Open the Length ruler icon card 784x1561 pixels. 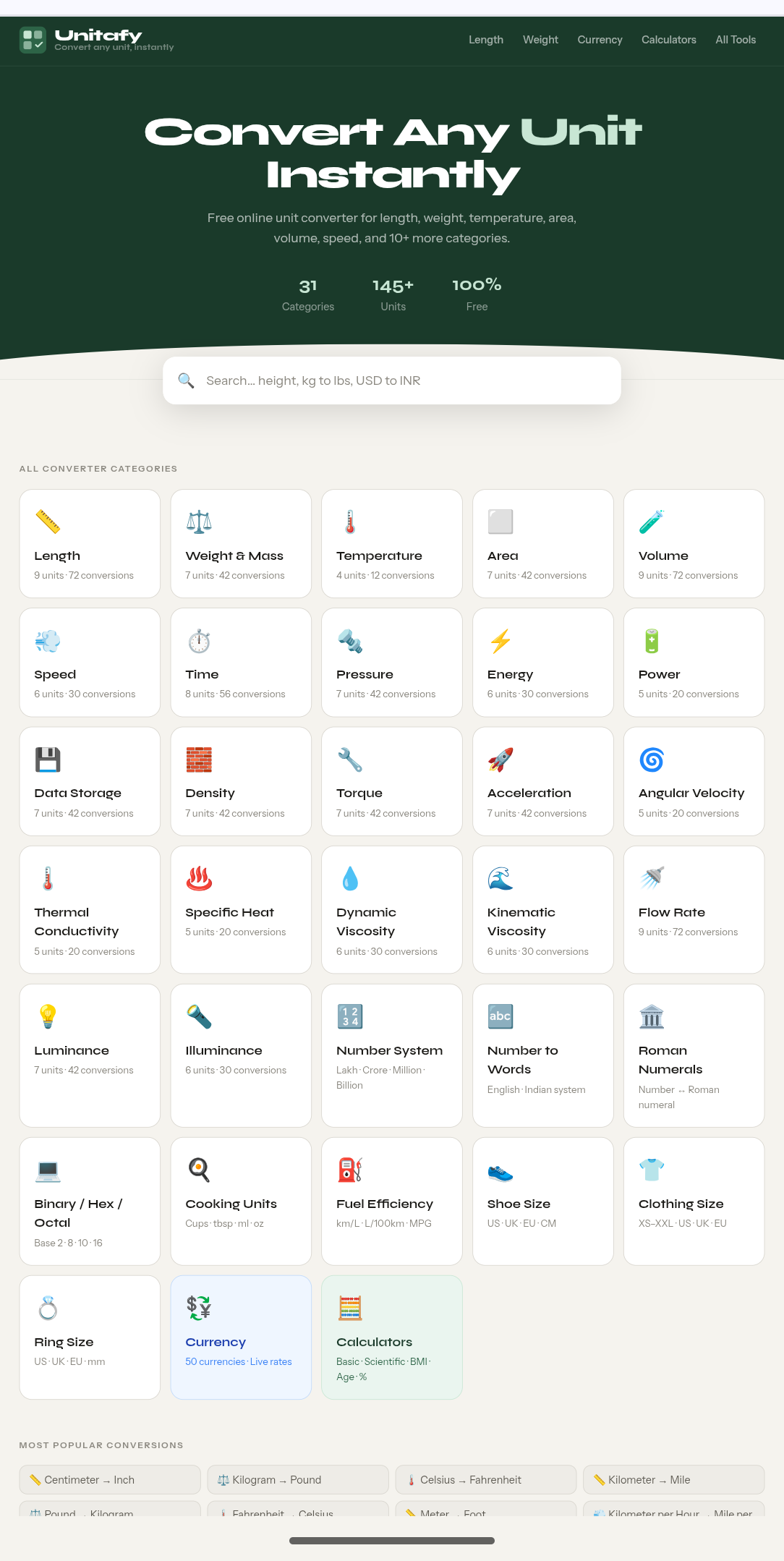[48, 522]
